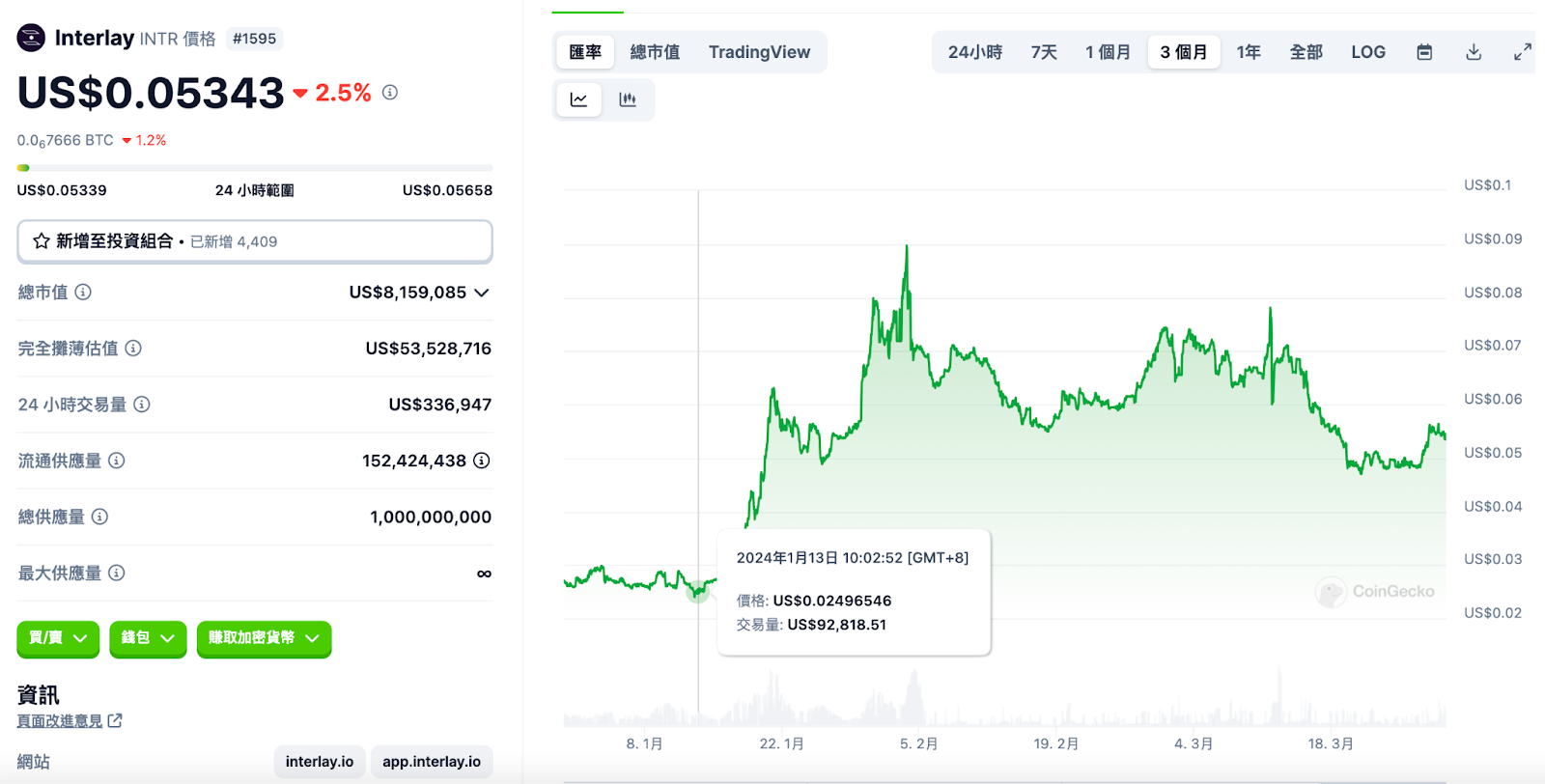Image resolution: width=1545 pixels, height=784 pixels.
Task: Toggle LOG scale on the chart
Action: coord(1368,52)
